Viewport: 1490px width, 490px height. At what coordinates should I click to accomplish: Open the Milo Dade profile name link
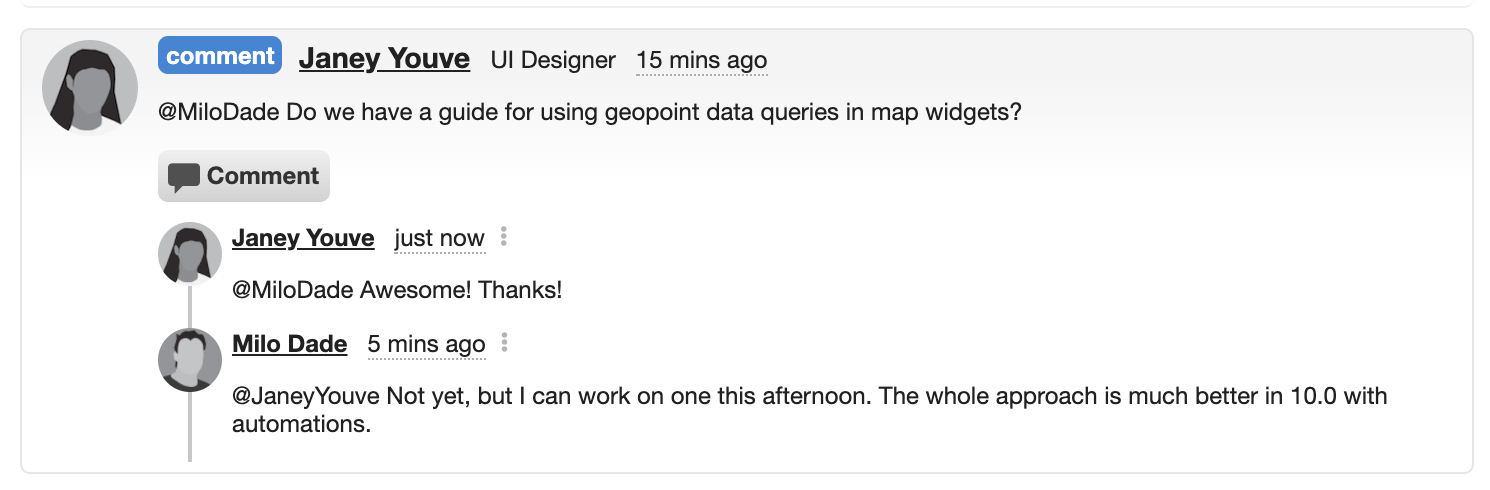point(289,344)
